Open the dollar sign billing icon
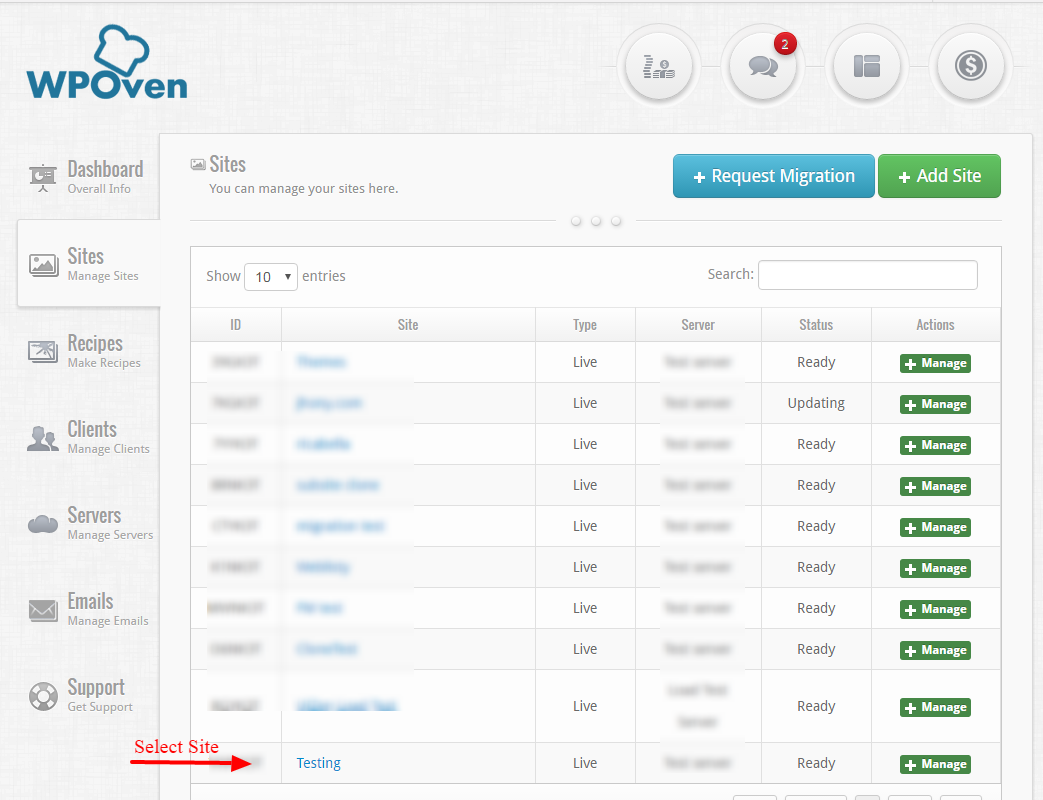The width and height of the screenshot is (1043, 800). pyautogui.click(x=970, y=67)
